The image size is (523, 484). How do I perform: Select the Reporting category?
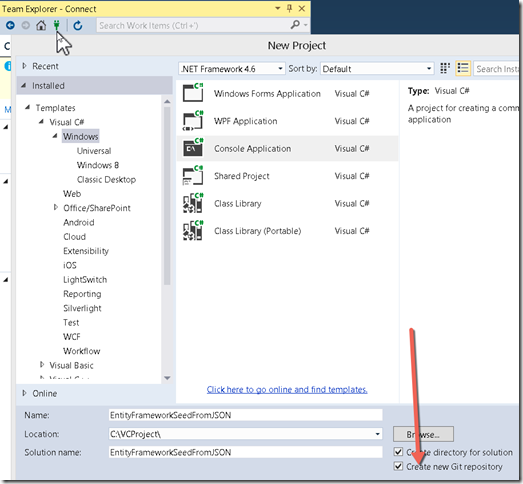pyautogui.click(x=82, y=294)
